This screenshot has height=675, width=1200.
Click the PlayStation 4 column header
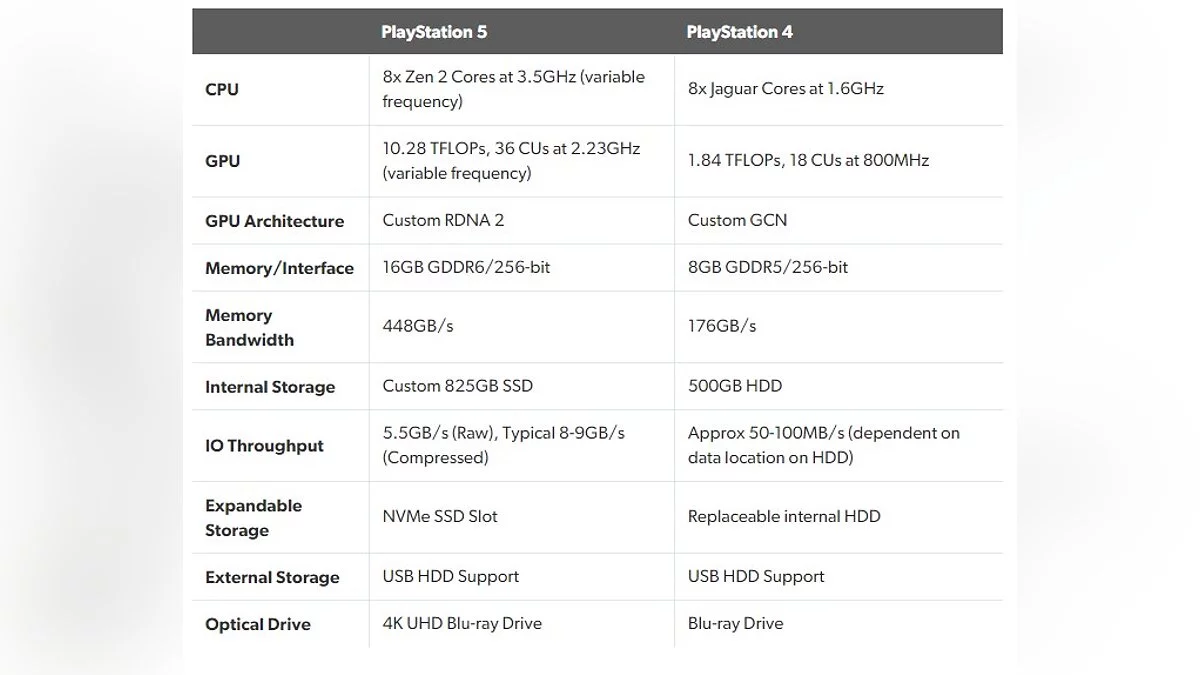[739, 32]
